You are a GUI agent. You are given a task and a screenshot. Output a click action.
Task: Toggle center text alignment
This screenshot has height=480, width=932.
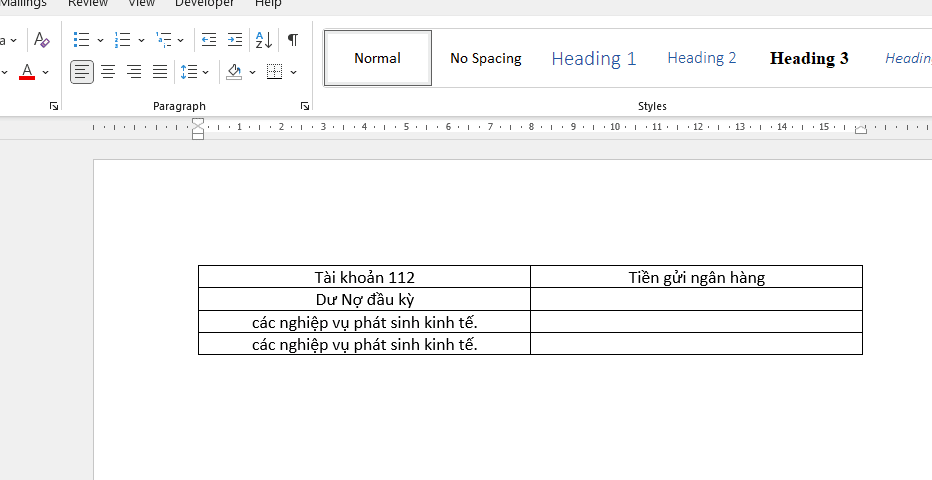pyautogui.click(x=108, y=72)
